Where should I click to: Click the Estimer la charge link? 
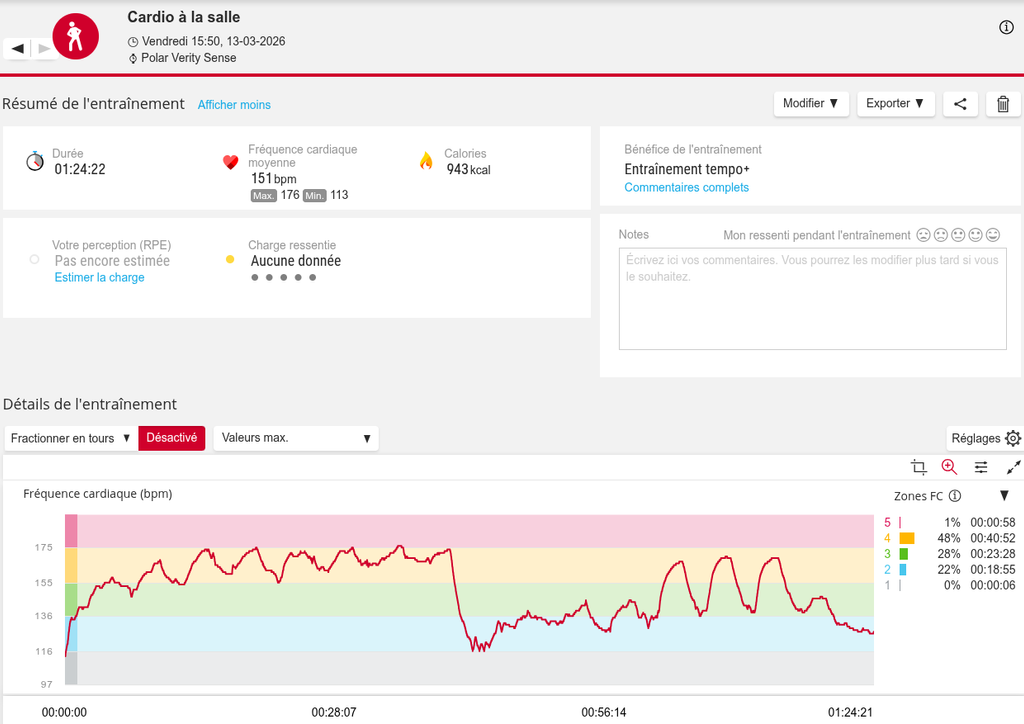(x=99, y=277)
